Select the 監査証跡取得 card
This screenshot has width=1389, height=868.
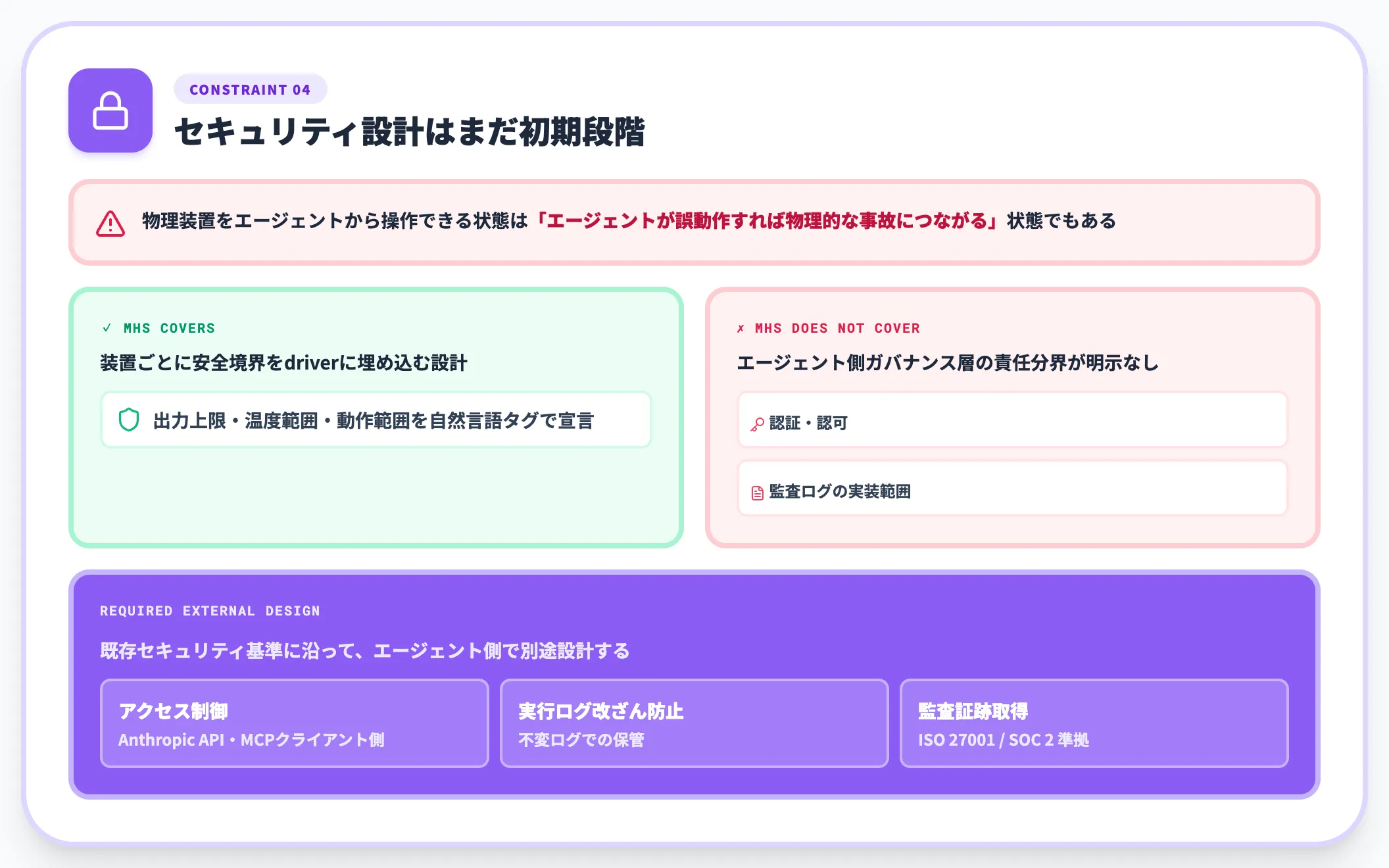pyautogui.click(x=1094, y=723)
